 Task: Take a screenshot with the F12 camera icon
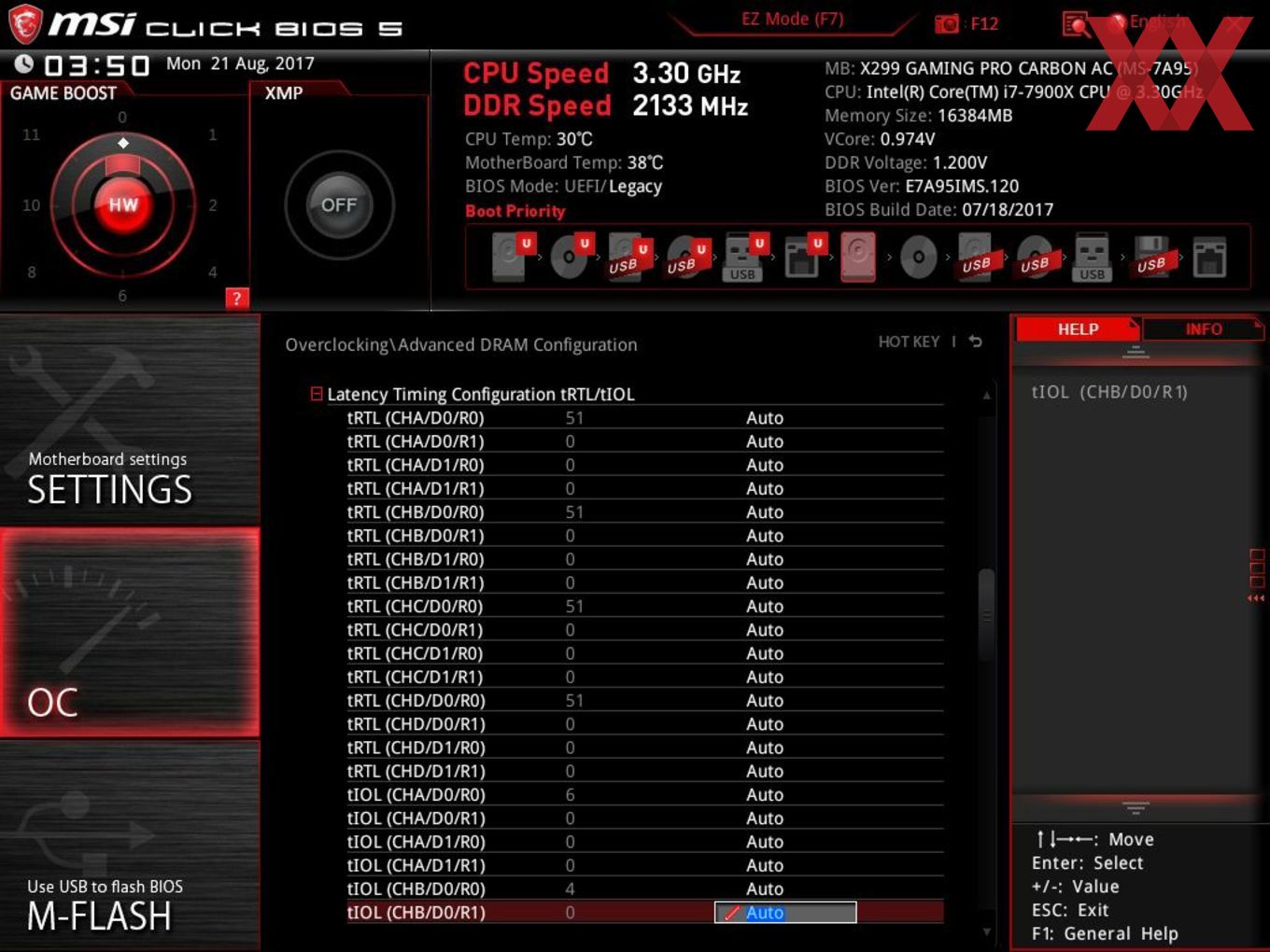[x=946, y=23]
